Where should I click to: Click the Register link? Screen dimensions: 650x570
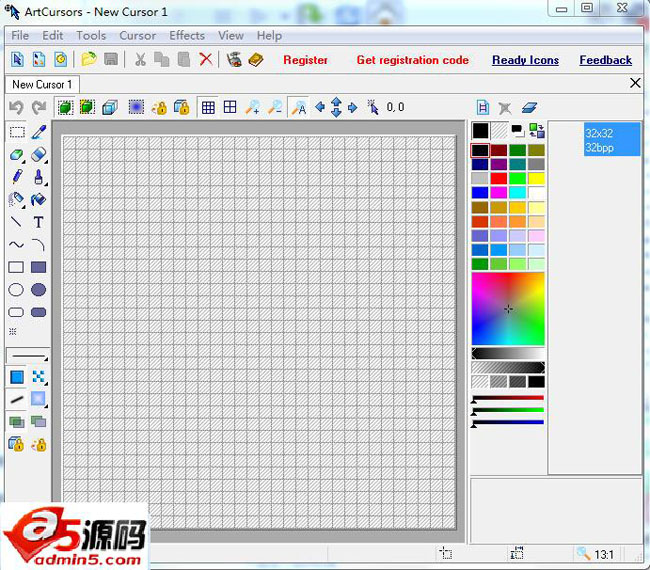tap(305, 60)
